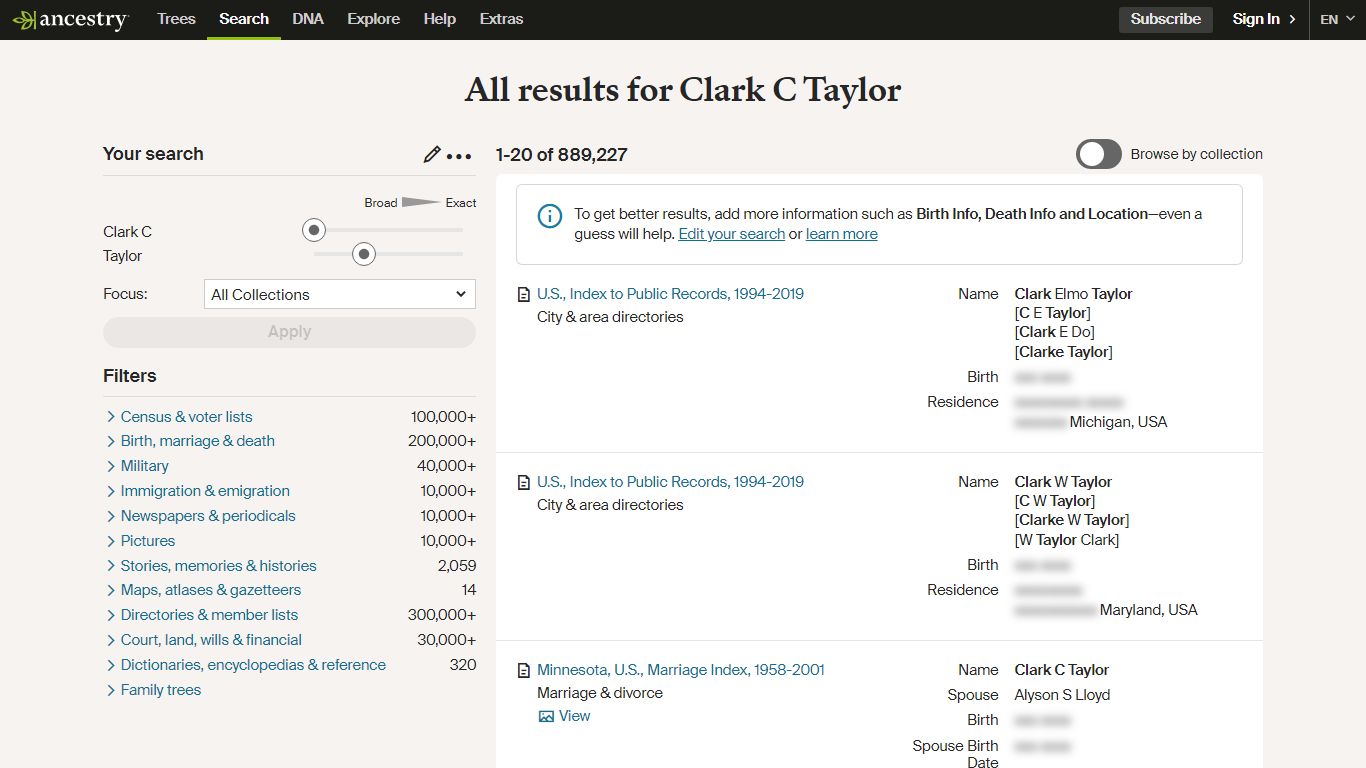Click the info icon in the tip box
The image size is (1366, 768).
coord(550,215)
